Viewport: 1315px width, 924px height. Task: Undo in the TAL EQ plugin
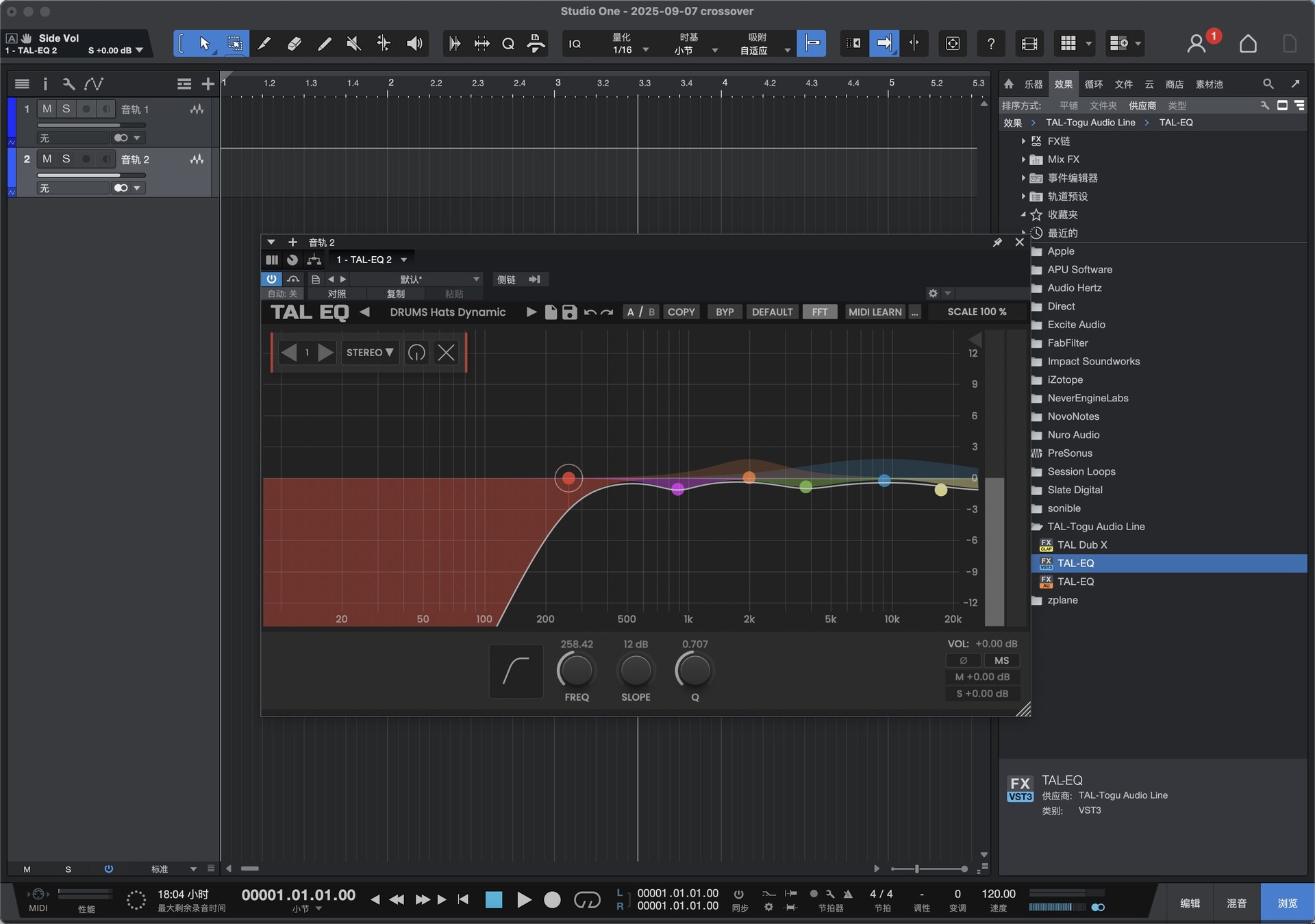click(x=590, y=312)
